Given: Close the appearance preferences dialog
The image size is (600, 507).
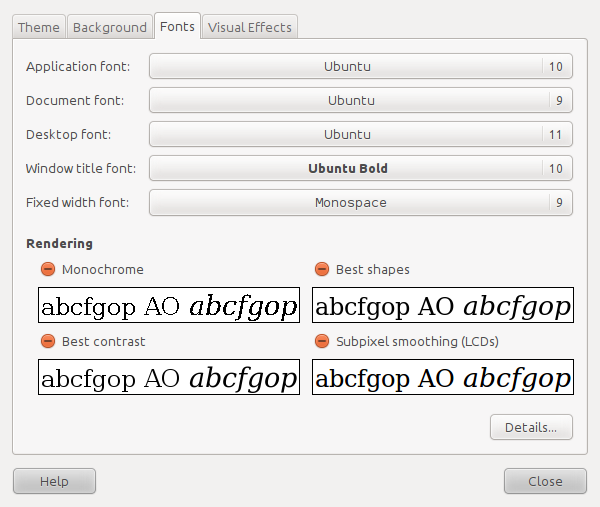Looking at the screenshot, I should click(x=545, y=481).
